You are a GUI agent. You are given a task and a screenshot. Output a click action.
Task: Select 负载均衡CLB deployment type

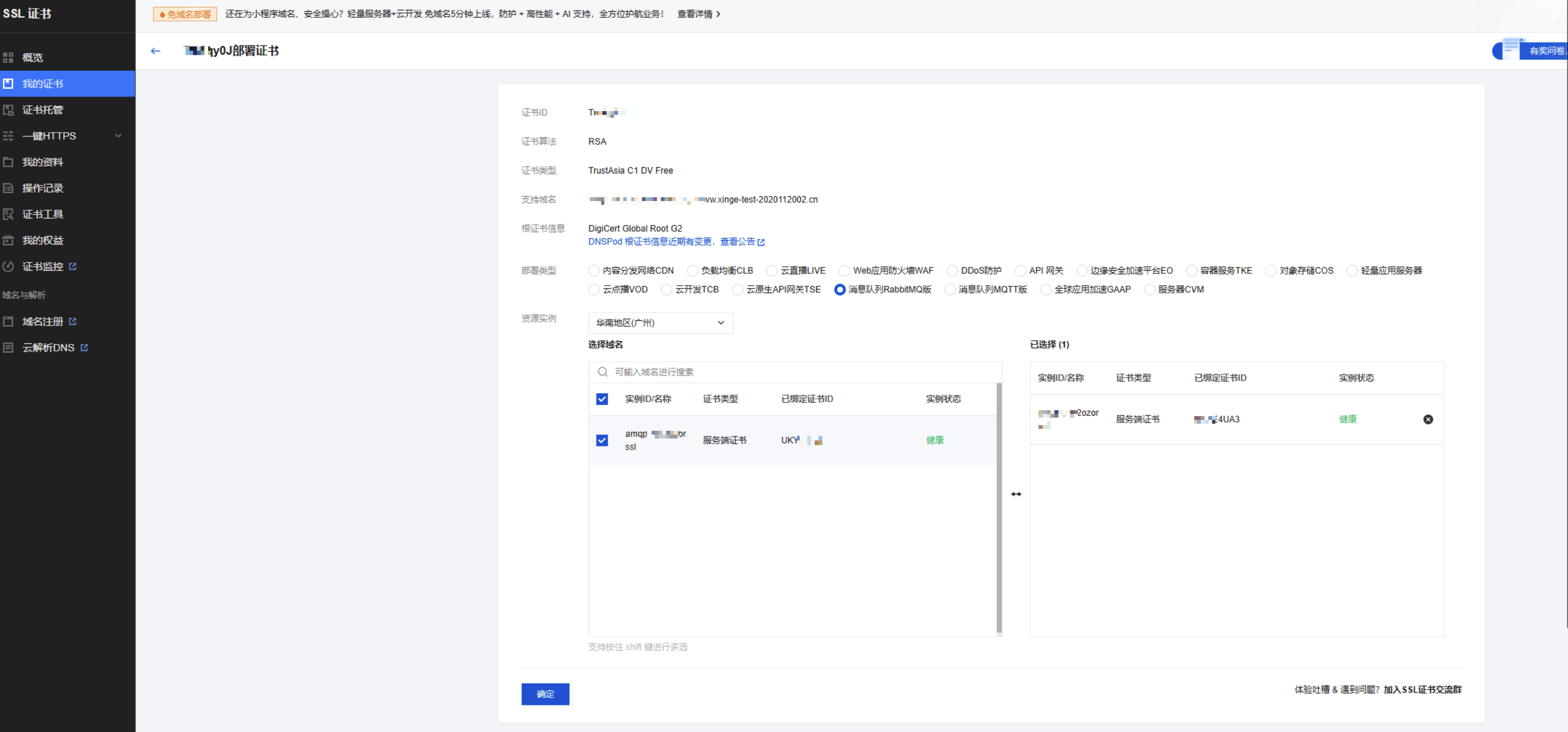click(x=692, y=271)
